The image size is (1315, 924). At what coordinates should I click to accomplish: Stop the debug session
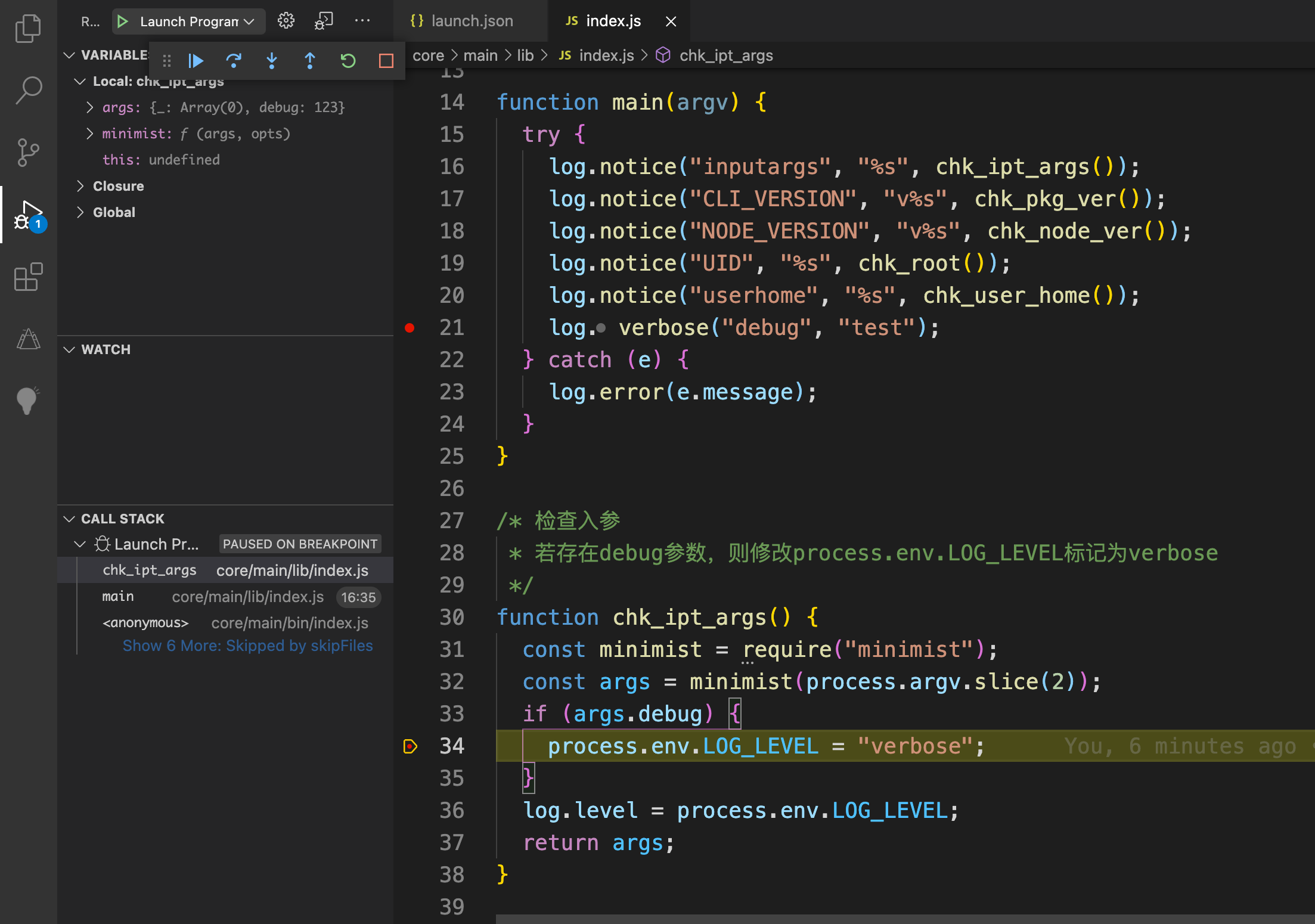[386, 60]
